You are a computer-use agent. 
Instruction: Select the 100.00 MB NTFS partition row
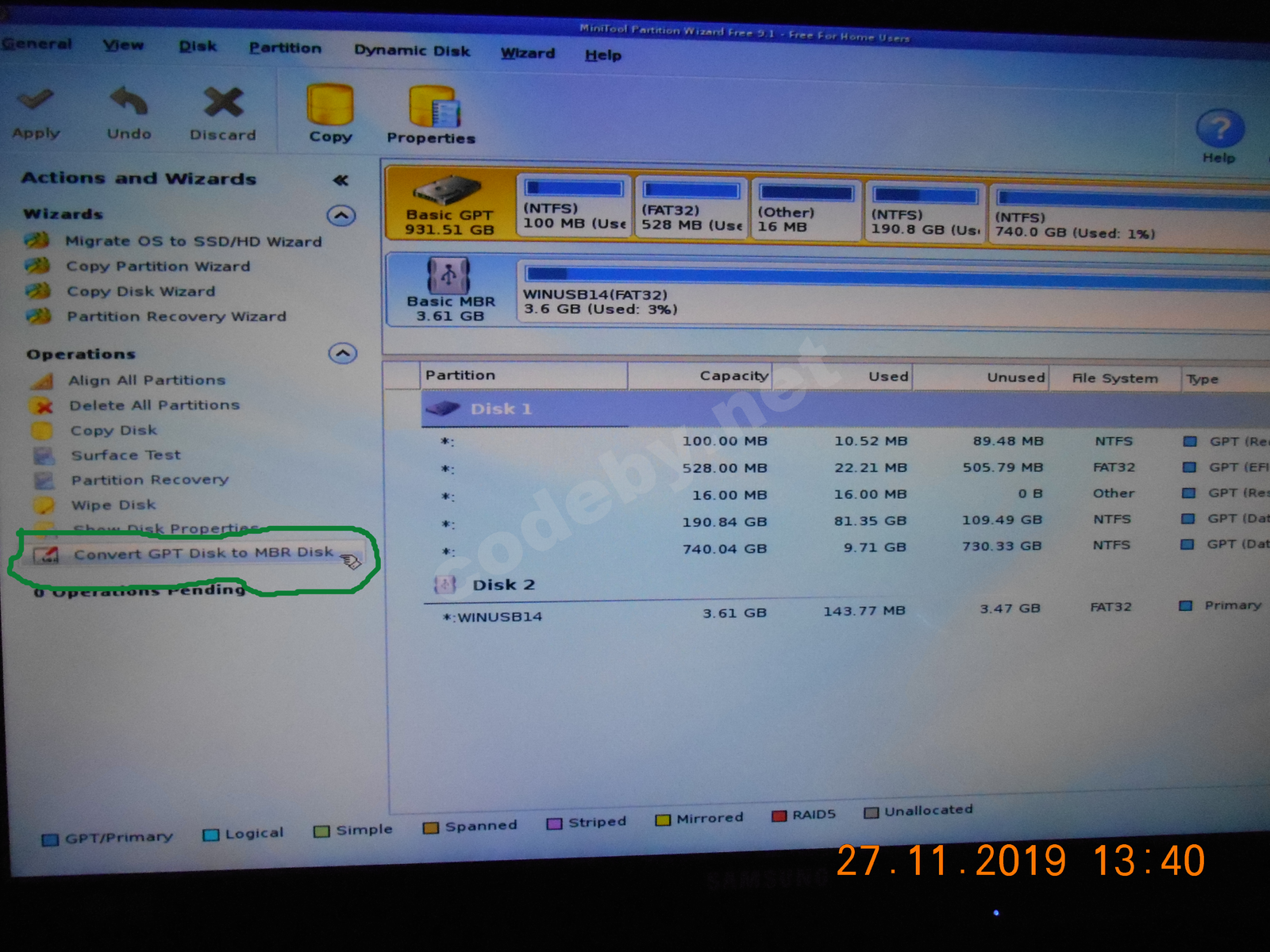846,441
